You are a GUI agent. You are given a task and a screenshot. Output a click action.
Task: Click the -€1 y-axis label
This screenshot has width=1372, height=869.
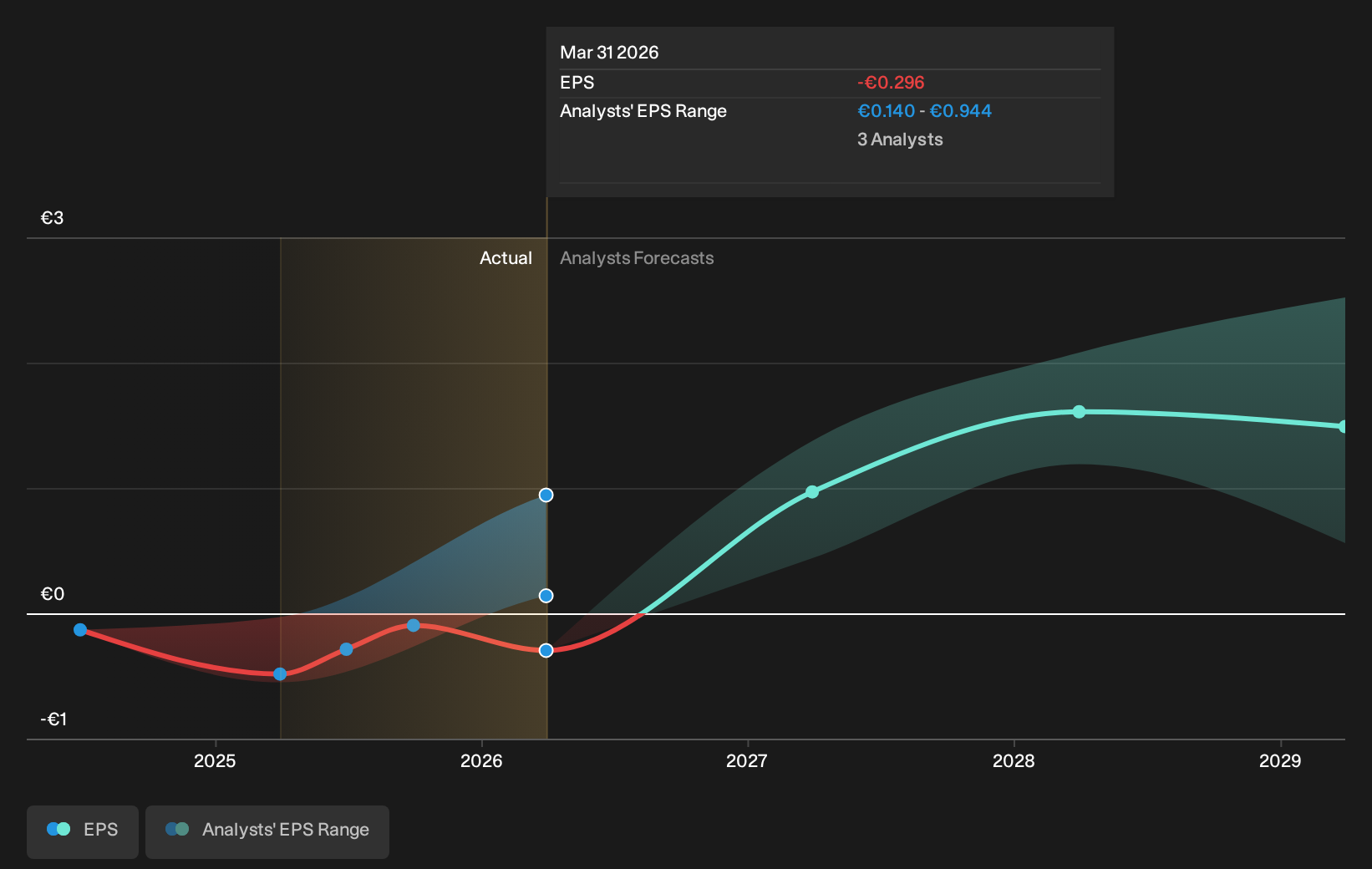tap(54, 719)
